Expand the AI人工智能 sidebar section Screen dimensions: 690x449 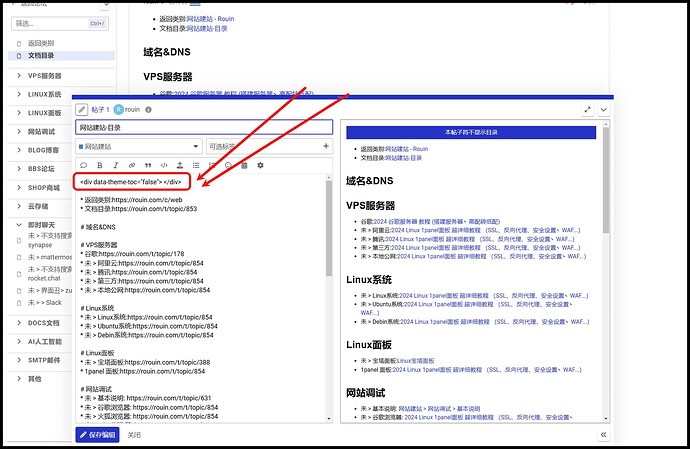click(x=19, y=341)
